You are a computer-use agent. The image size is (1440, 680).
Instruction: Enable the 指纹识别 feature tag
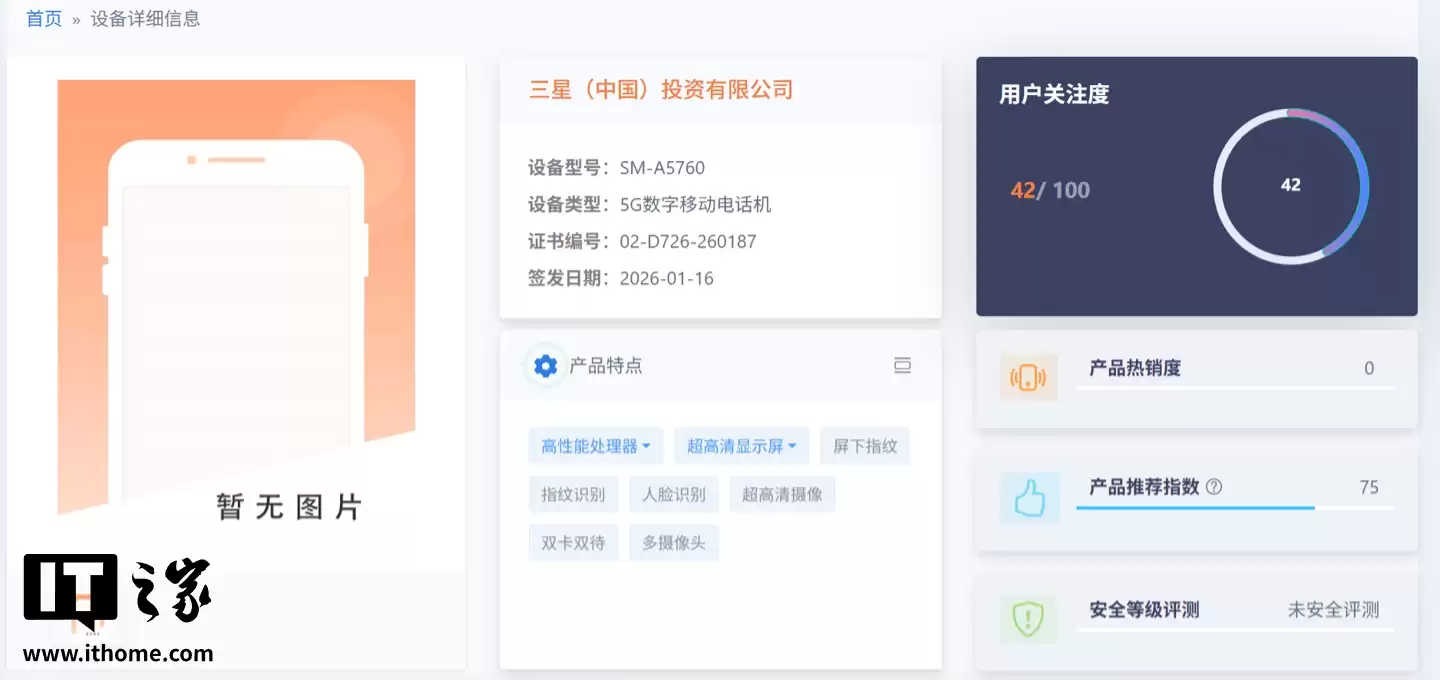pyautogui.click(x=573, y=493)
